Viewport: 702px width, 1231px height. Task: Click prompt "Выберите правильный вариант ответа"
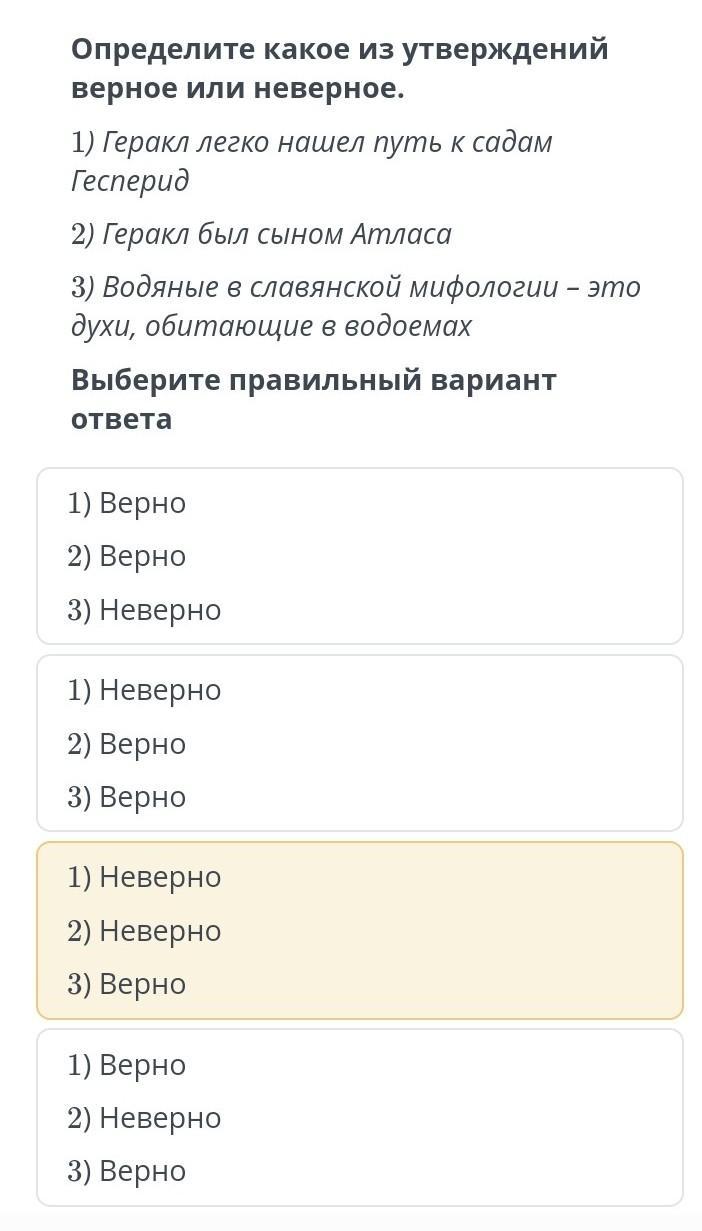click(x=313, y=399)
